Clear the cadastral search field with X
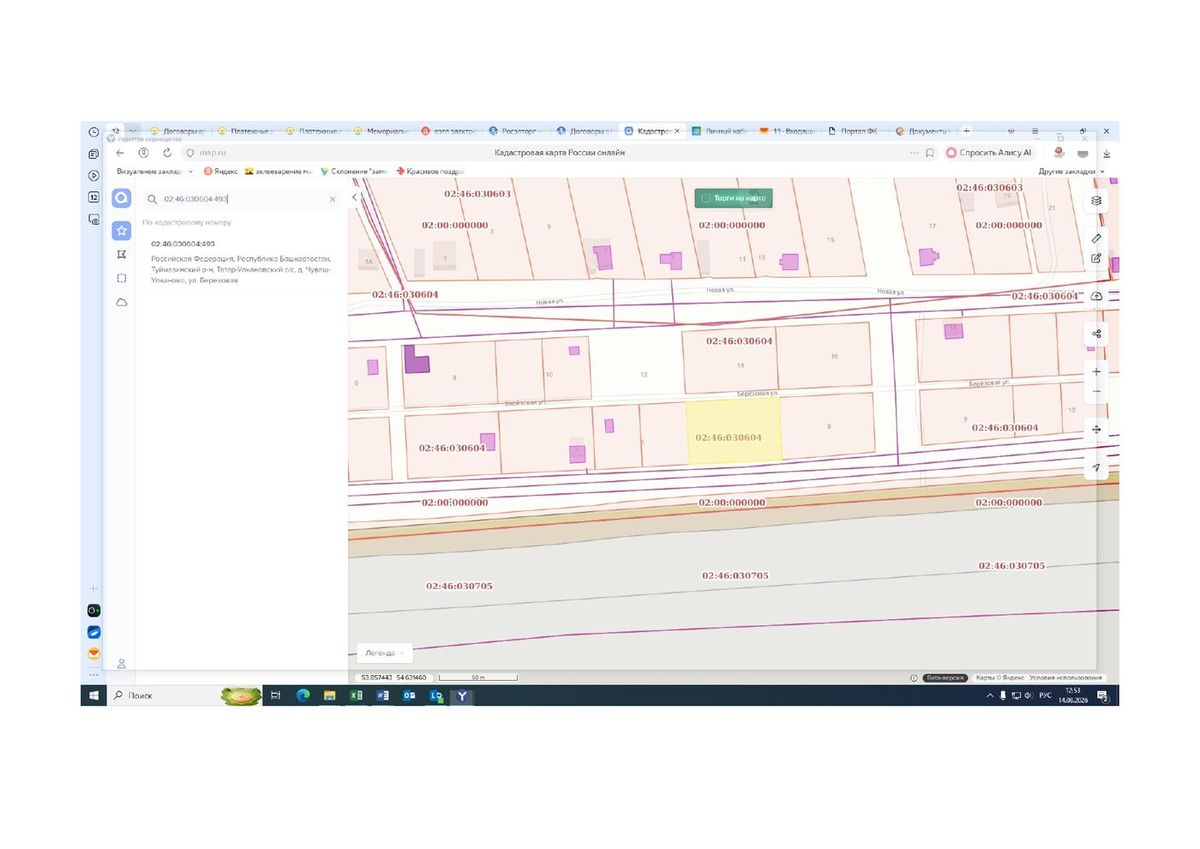This screenshot has height=849, width=1200. click(x=333, y=199)
